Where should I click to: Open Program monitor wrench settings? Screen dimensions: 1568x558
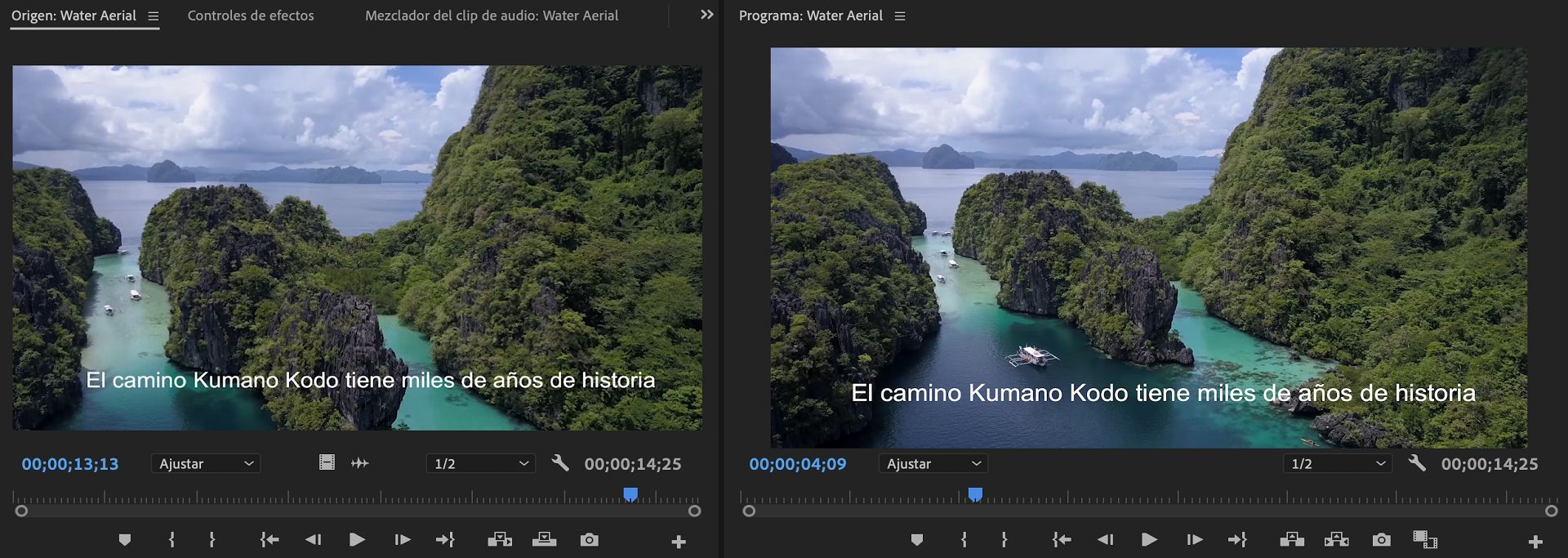(x=1417, y=463)
